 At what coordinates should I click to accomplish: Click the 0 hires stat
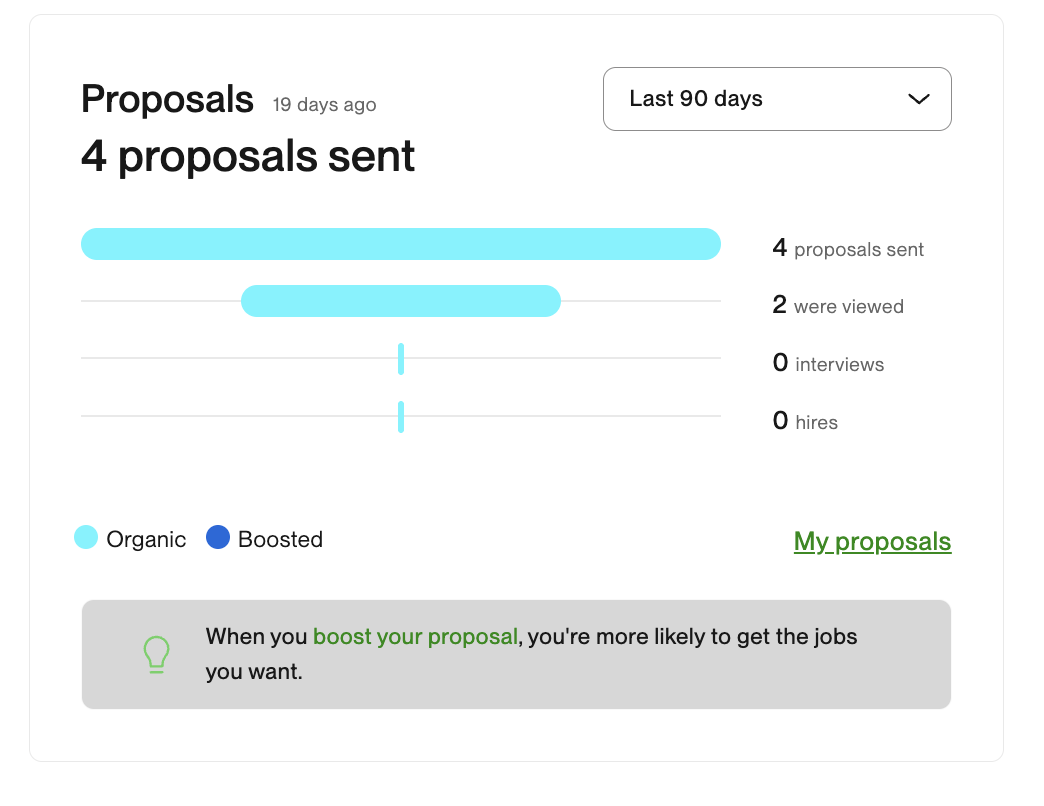tap(805, 421)
